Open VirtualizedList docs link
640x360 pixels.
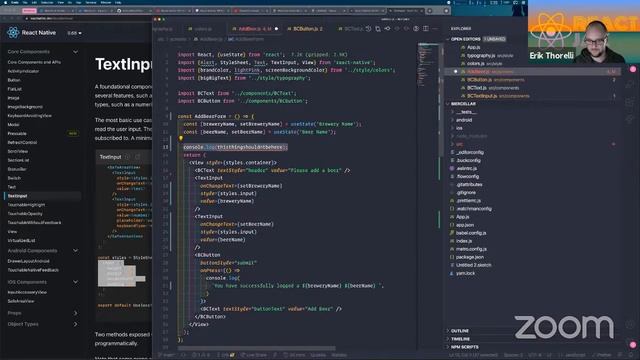(21, 241)
